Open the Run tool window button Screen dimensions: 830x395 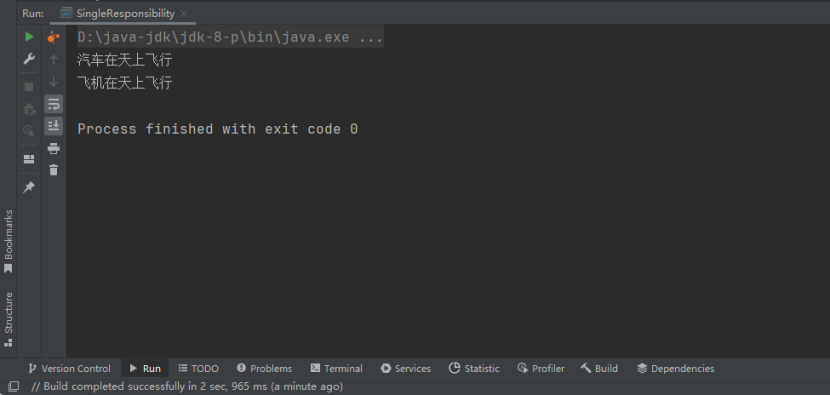145,369
